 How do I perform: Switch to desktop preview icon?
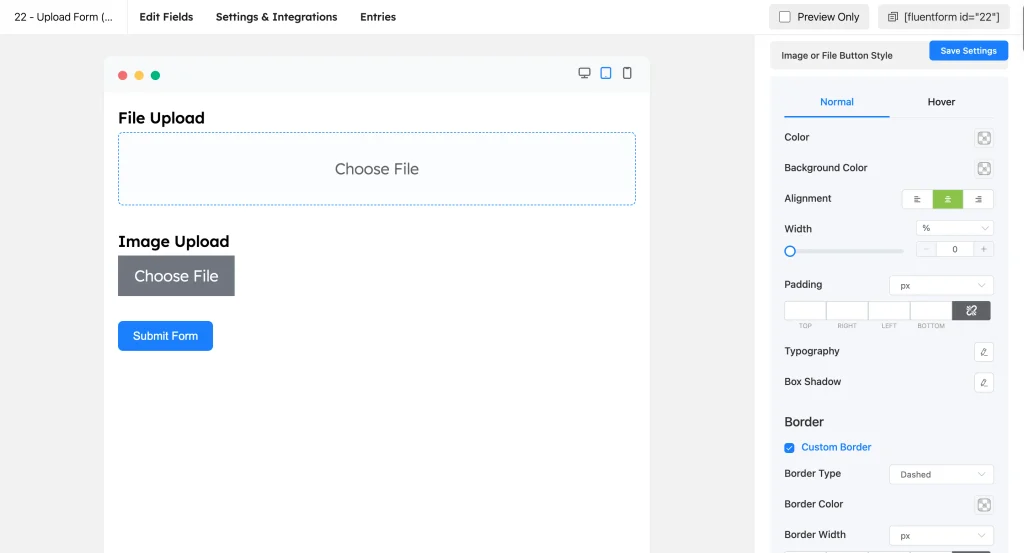click(584, 73)
